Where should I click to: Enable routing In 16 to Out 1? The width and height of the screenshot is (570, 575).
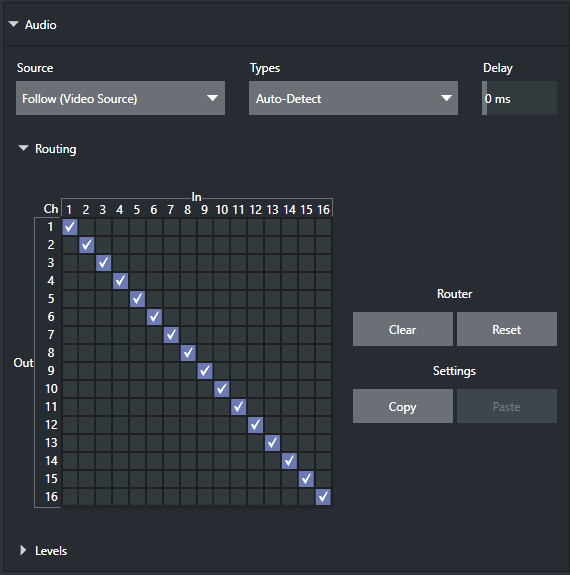point(323,227)
